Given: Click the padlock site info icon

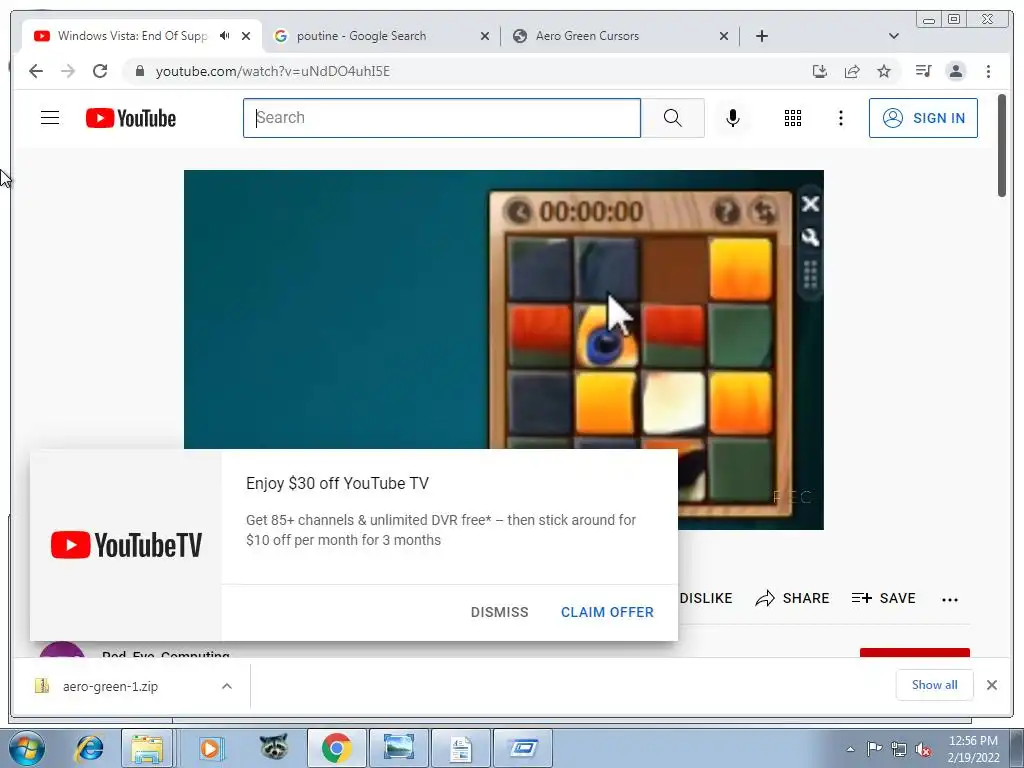Looking at the screenshot, I should (x=139, y=71).
